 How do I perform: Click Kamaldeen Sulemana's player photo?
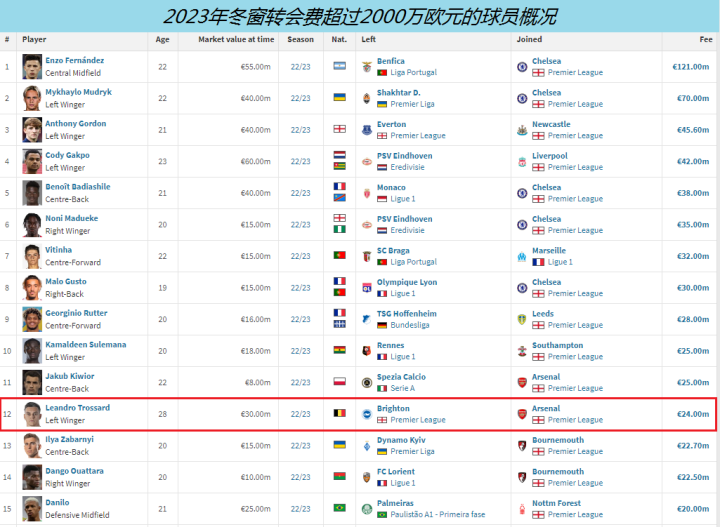[32, 351]
